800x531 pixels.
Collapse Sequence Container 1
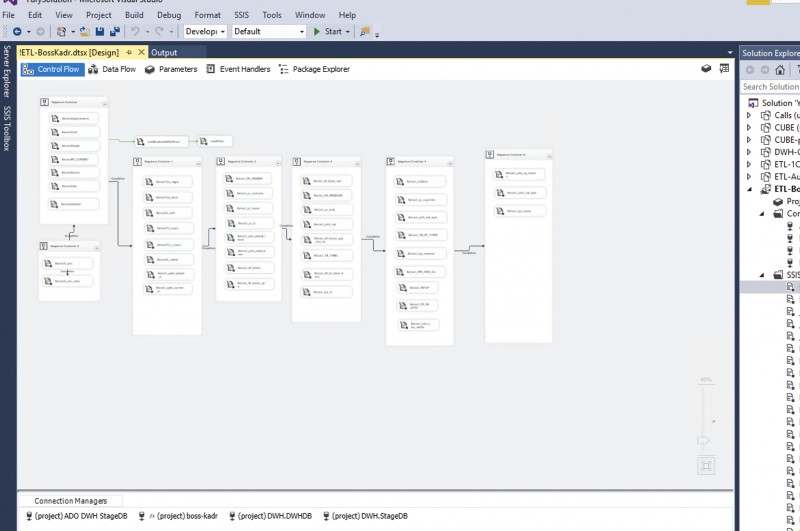tap(198, 163)
